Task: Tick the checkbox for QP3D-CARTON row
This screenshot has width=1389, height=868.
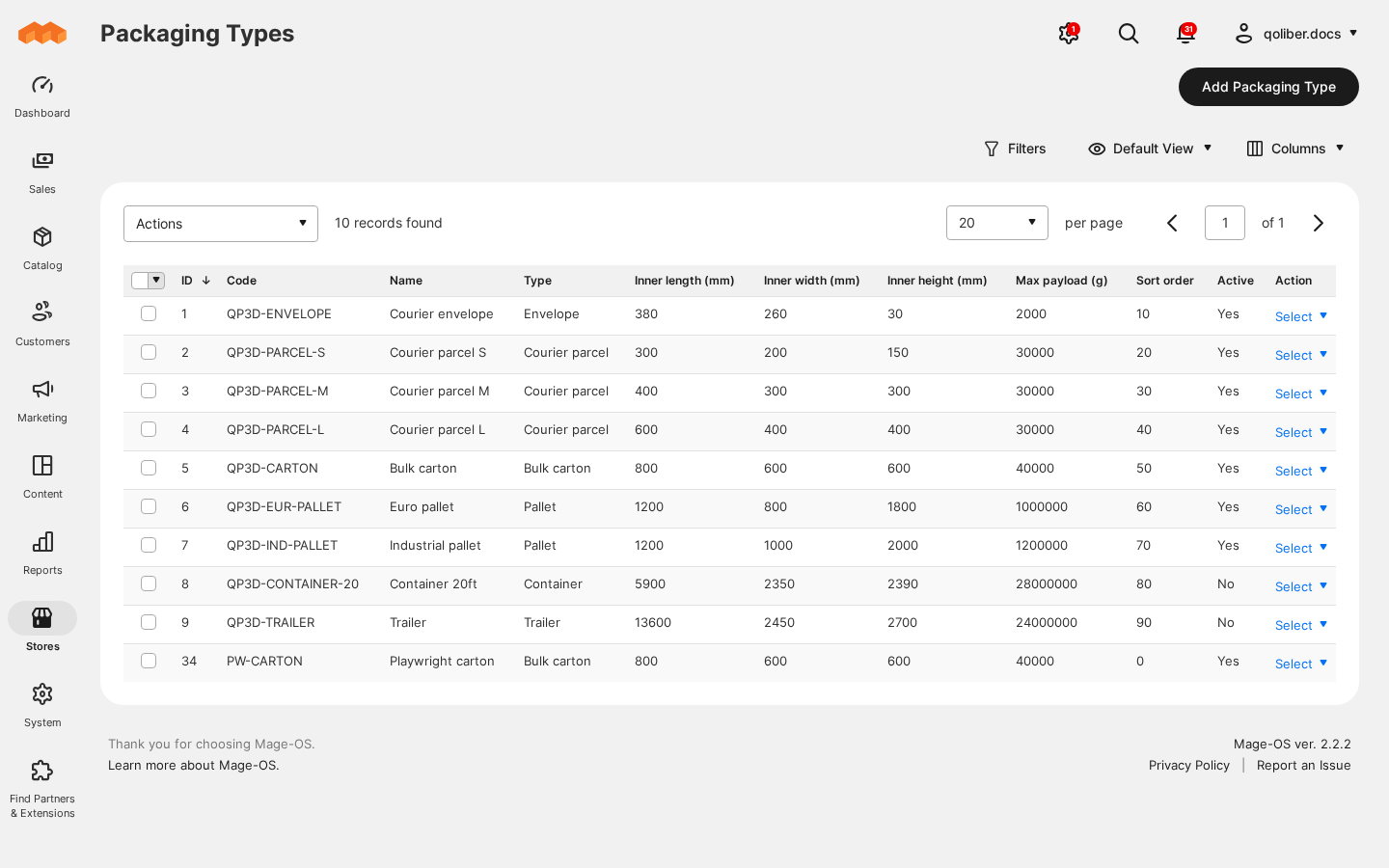Action: point(149,468)
